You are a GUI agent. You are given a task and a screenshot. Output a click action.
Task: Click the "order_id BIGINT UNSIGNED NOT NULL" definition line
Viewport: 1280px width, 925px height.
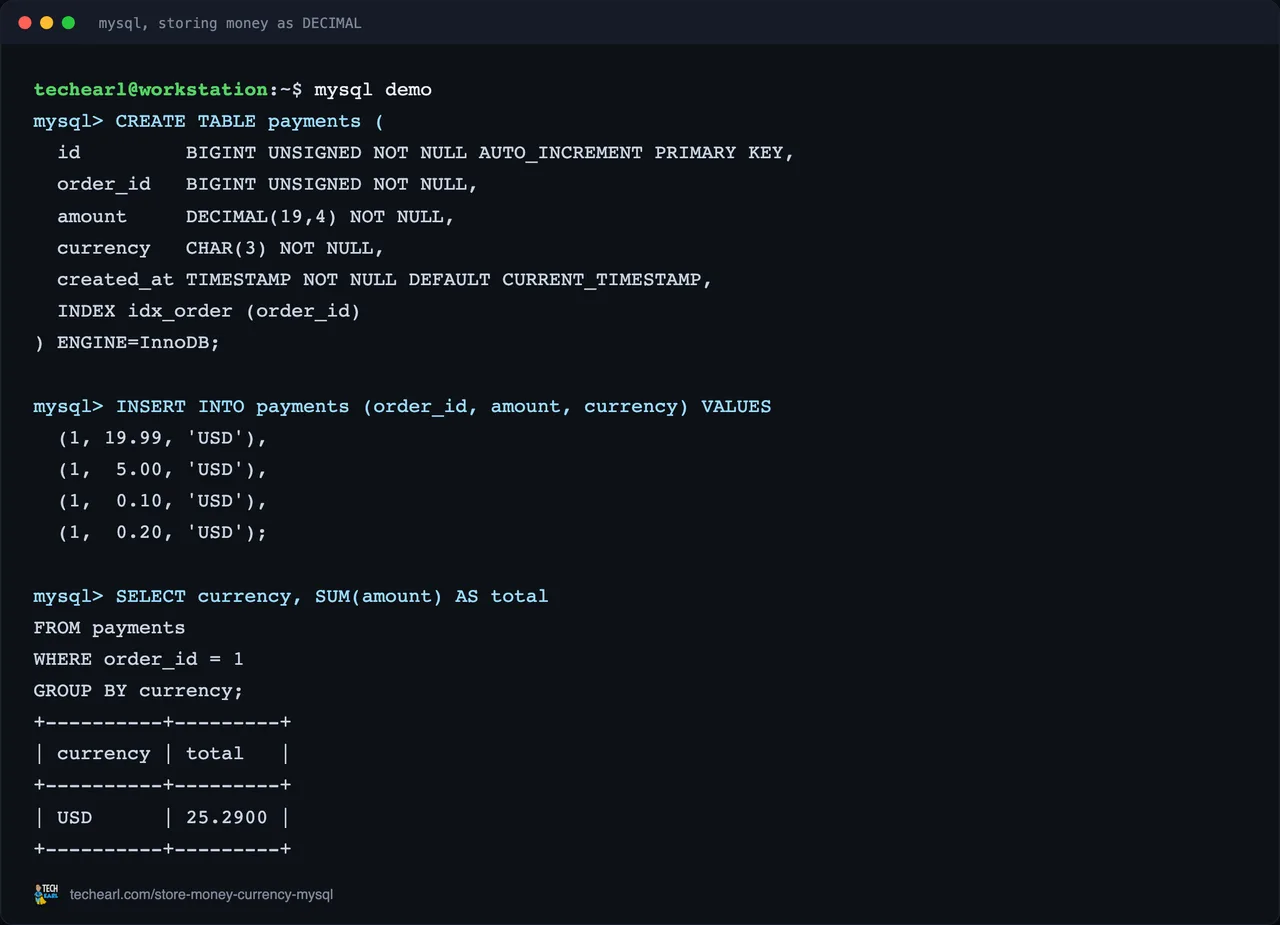[x=268, y=185]
